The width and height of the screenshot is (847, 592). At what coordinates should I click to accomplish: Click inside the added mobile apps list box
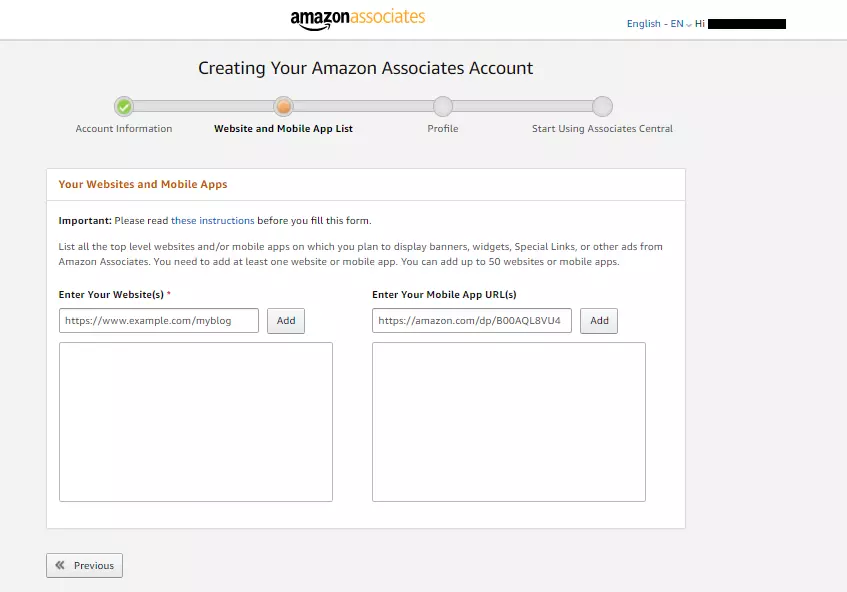point(509,422)
